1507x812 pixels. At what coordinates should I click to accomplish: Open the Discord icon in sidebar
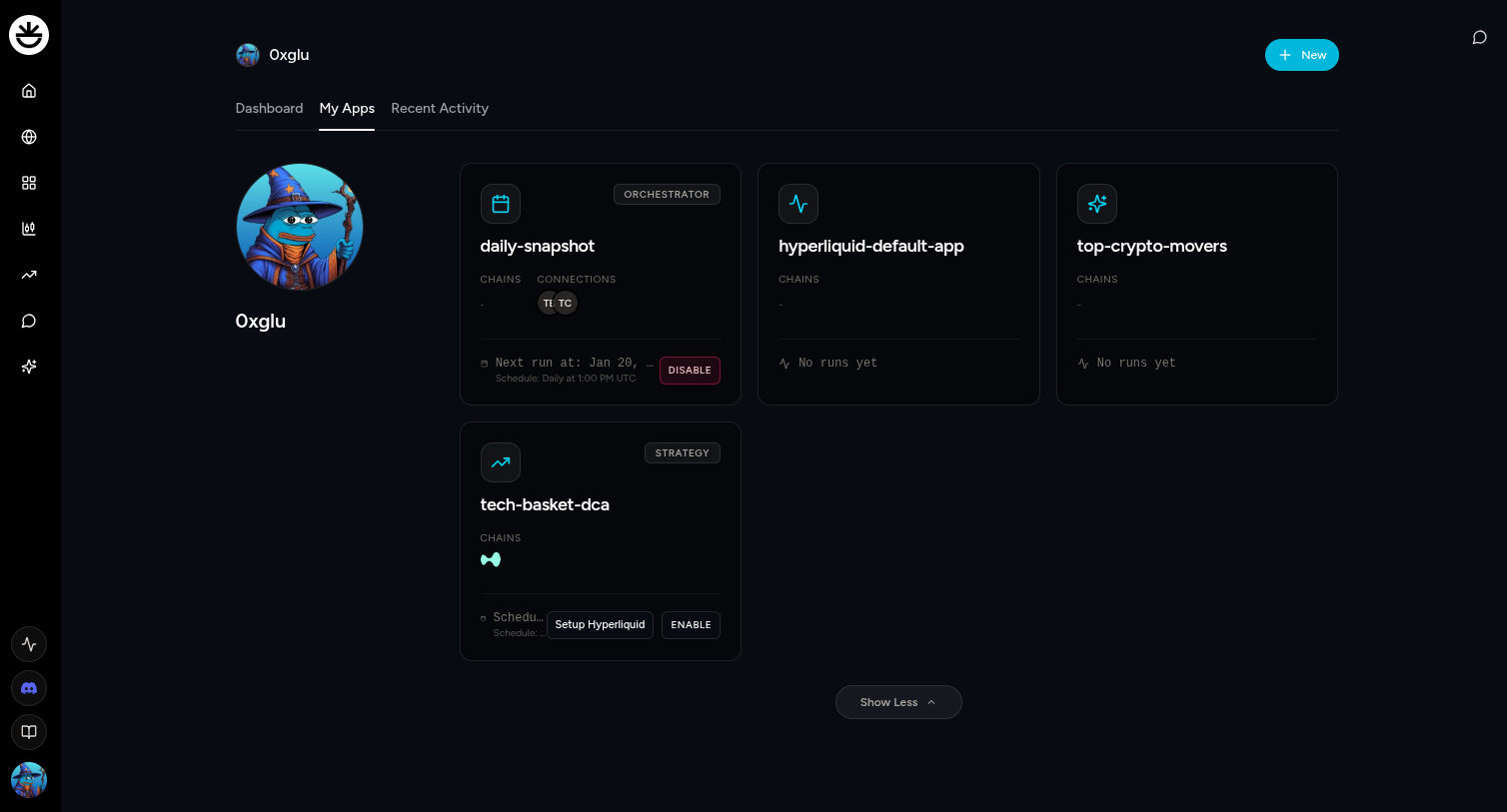click(29, 688)
